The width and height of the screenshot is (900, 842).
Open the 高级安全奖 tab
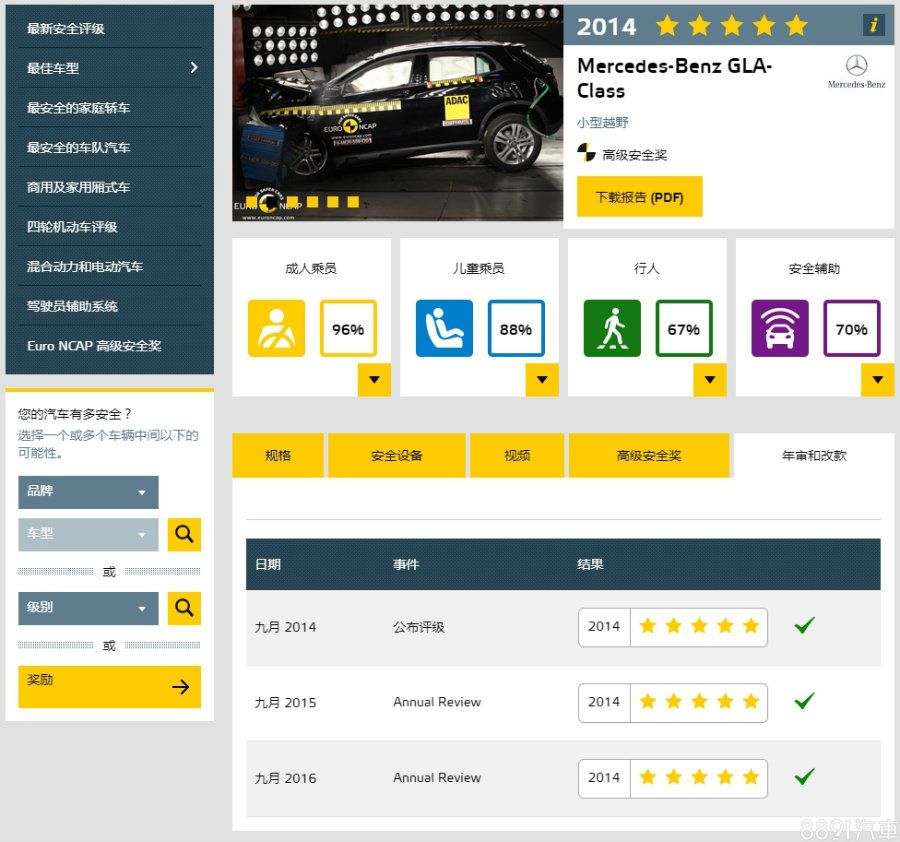click(649, 455)
